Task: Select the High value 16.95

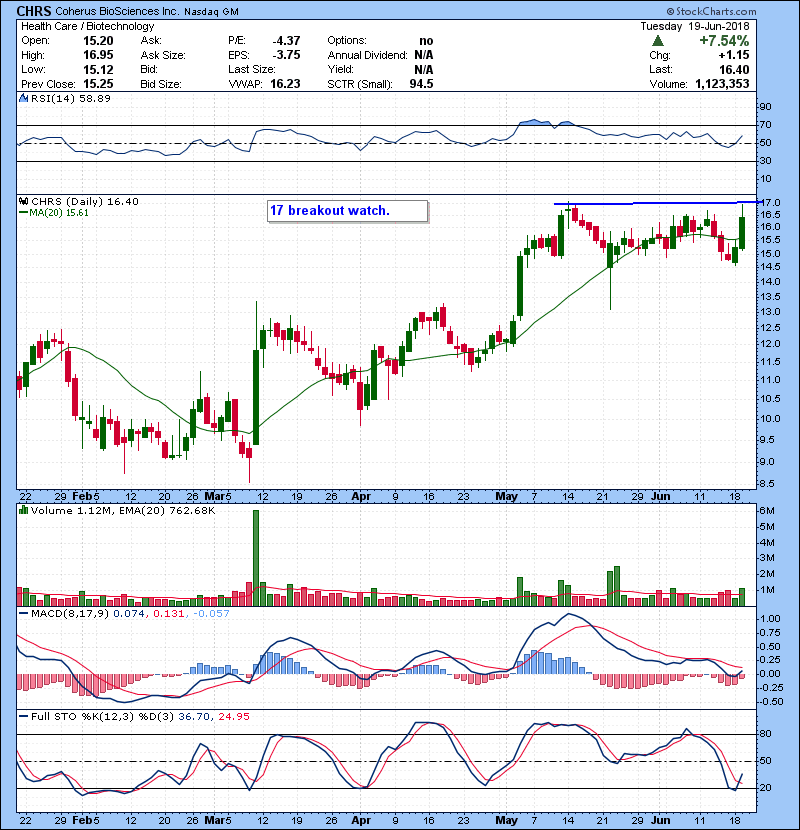Action: point(98,55)
